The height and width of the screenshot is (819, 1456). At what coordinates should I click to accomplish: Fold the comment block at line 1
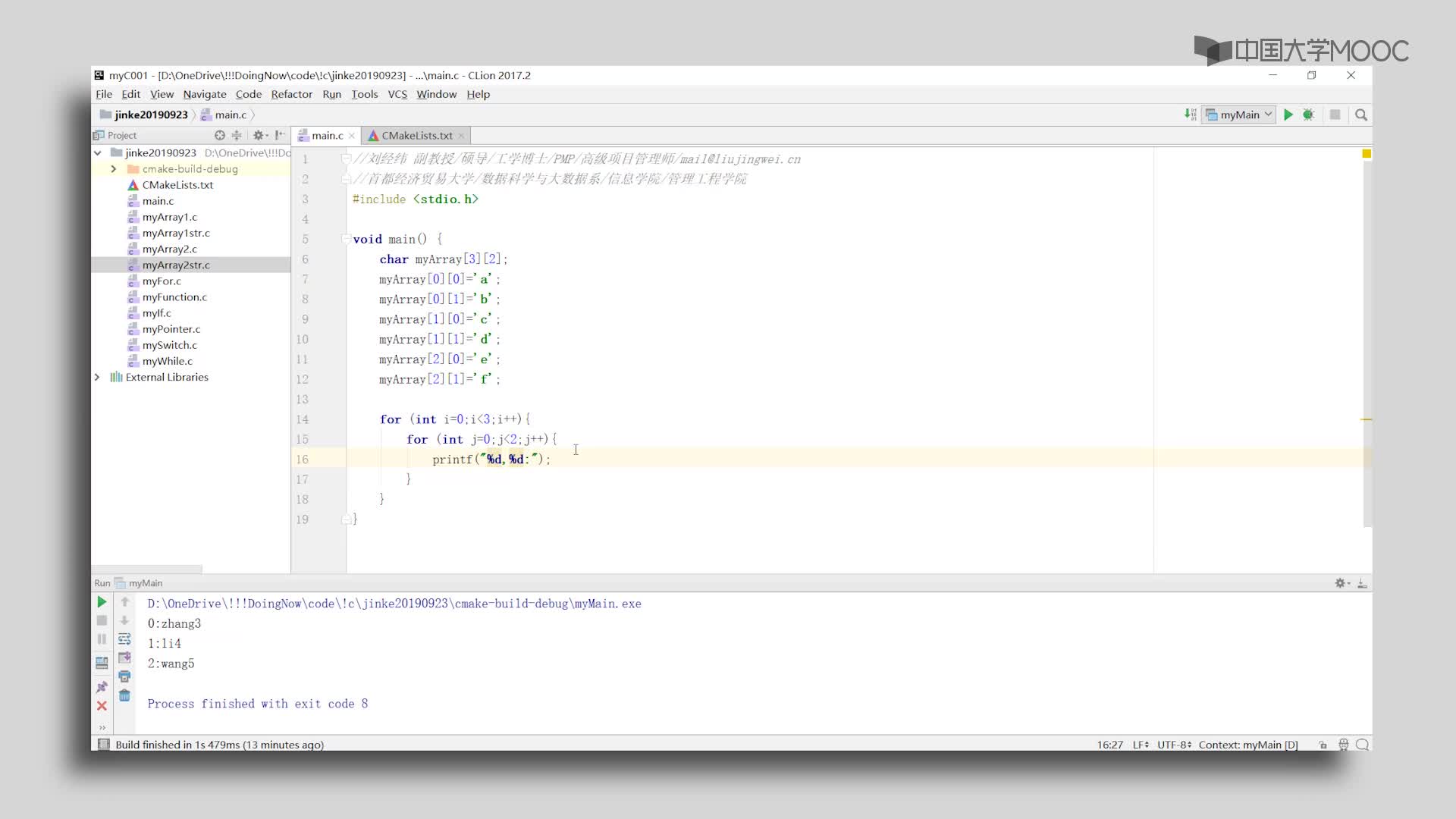(346, 158)
